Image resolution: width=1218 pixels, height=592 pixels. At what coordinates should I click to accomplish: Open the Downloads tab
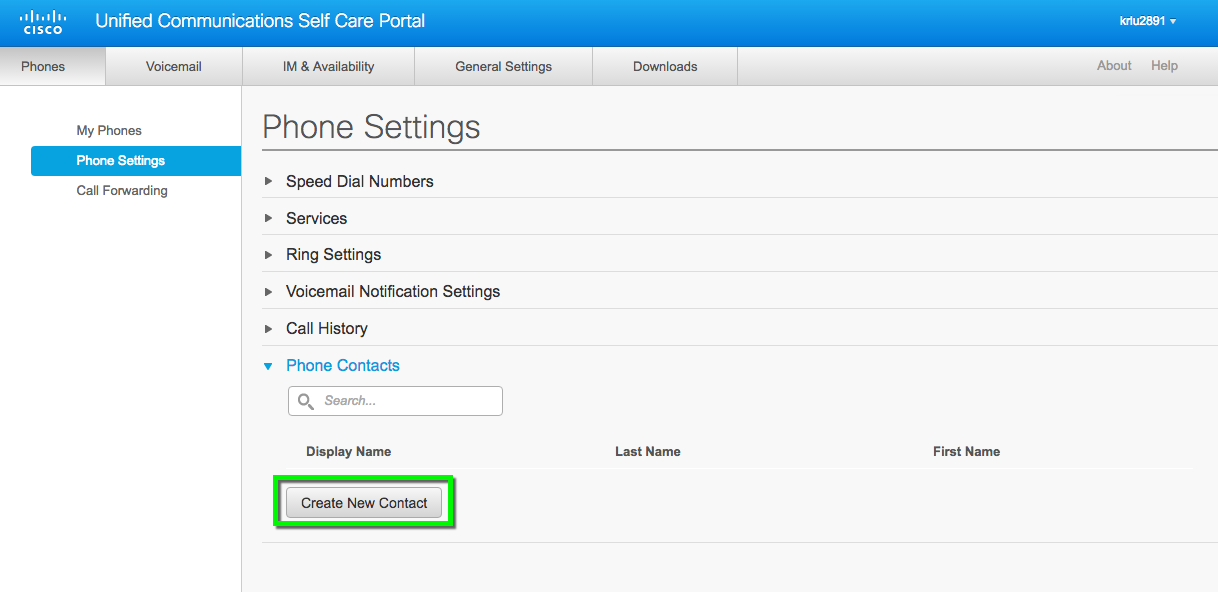pyautogui.click(x=665, y=66)
